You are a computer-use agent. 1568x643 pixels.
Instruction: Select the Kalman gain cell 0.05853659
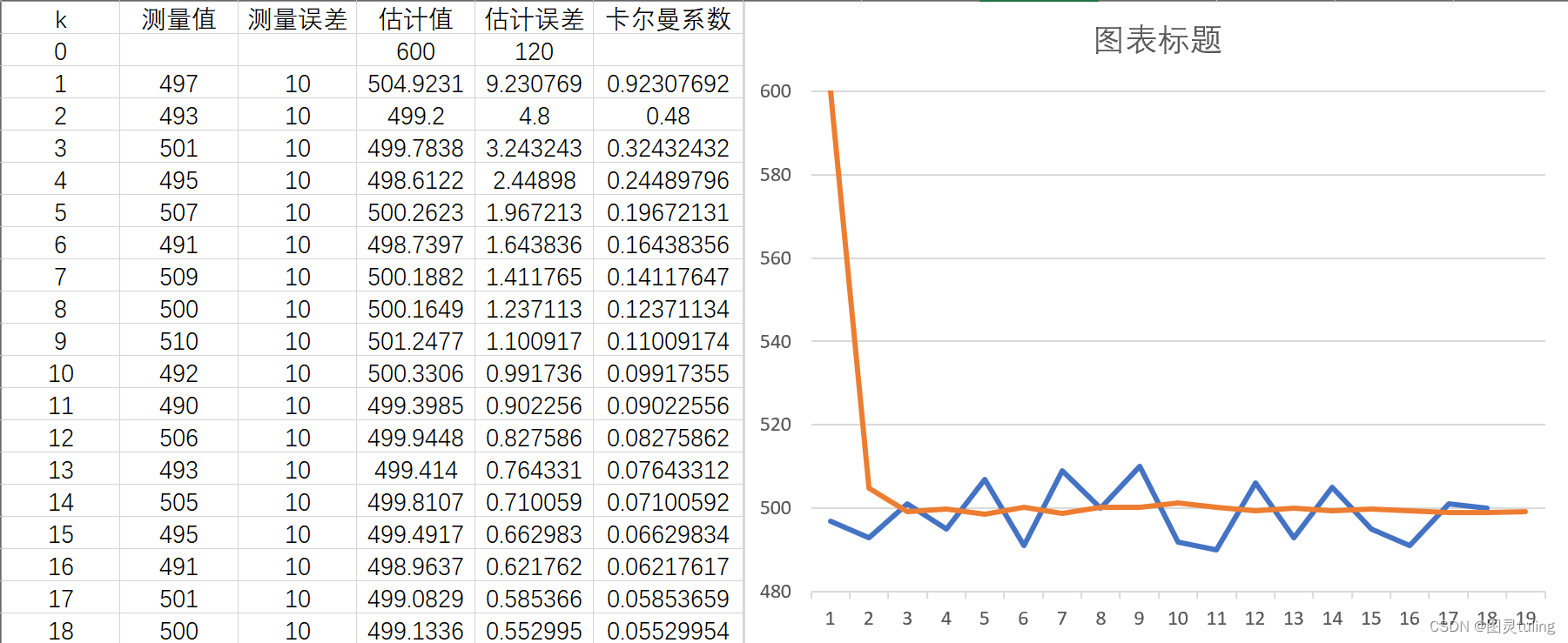click(x=668, y=599)
